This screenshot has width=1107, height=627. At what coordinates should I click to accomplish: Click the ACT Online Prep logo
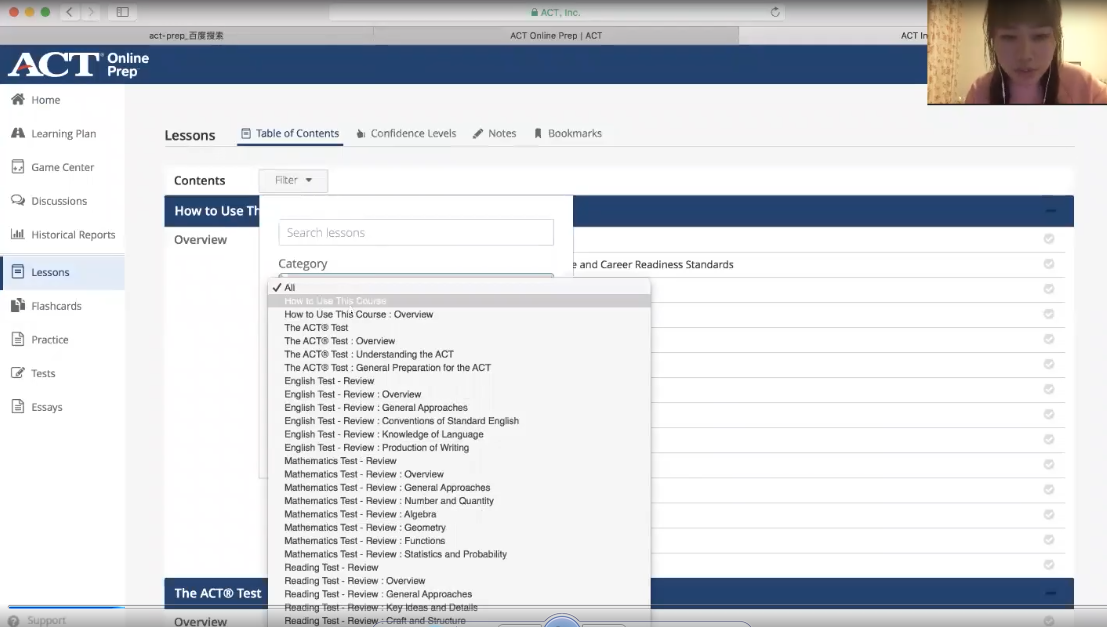pos(78,64)
